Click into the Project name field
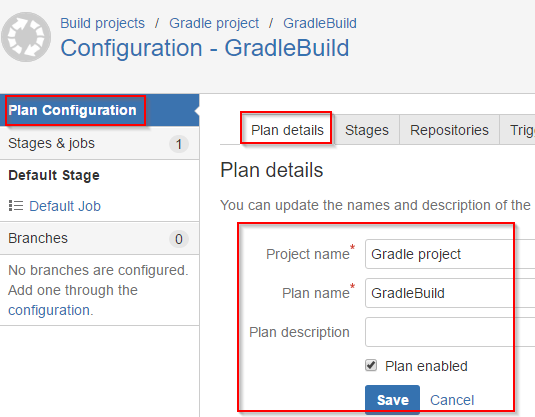Screen dimensions: 535x417 450,254
